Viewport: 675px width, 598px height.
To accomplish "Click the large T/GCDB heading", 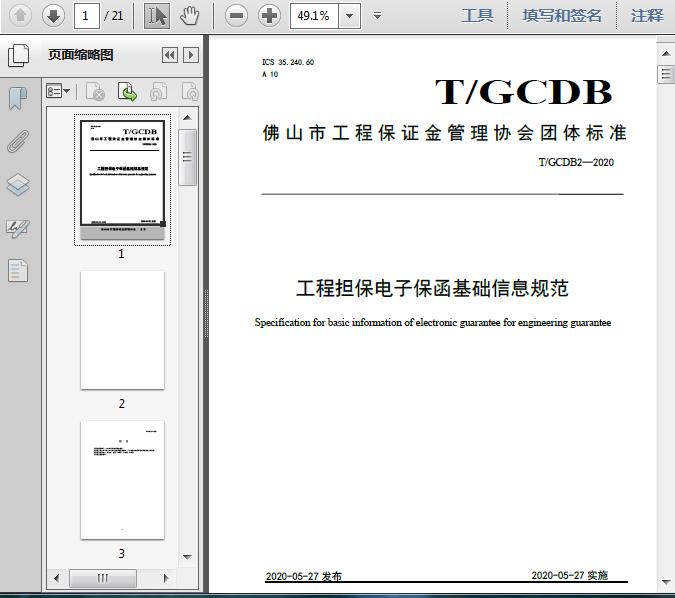I will pos(523,92).
